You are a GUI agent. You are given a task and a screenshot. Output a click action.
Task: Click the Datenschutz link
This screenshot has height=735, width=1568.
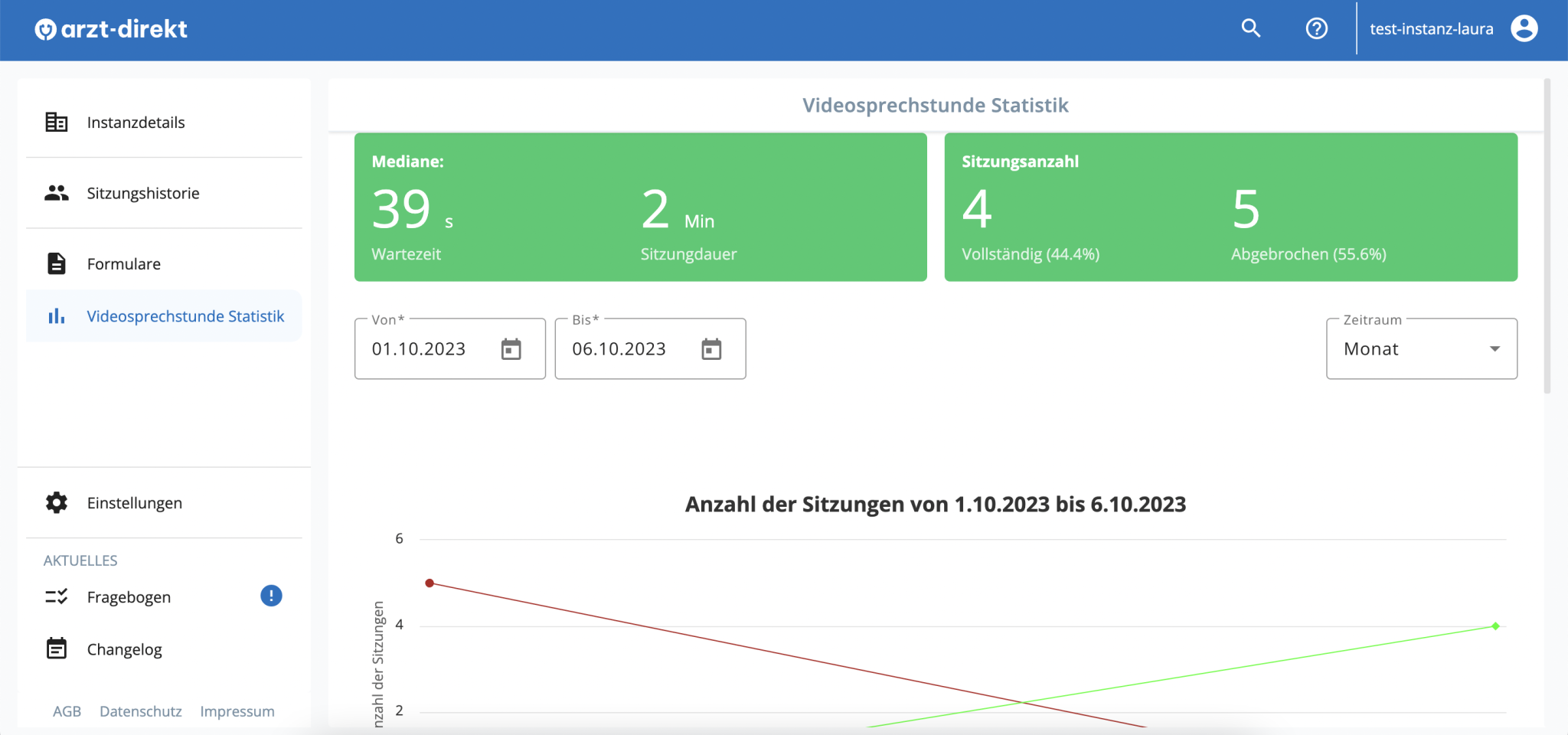[x=140, y=710]
